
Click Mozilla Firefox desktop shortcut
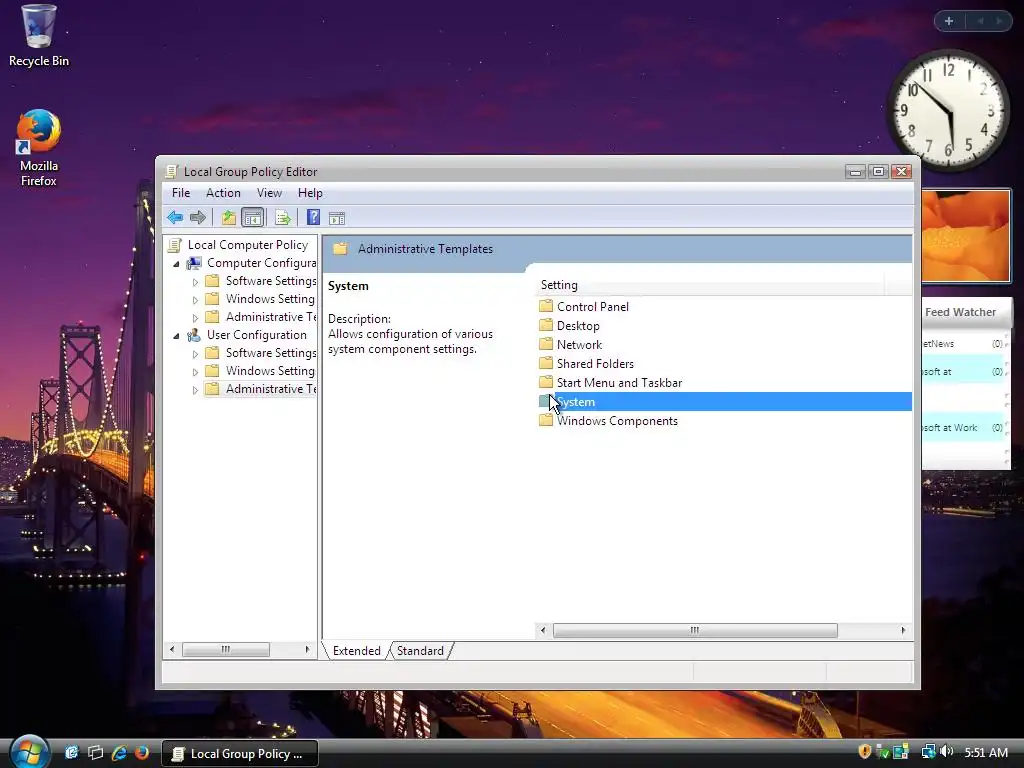point(39,148)
